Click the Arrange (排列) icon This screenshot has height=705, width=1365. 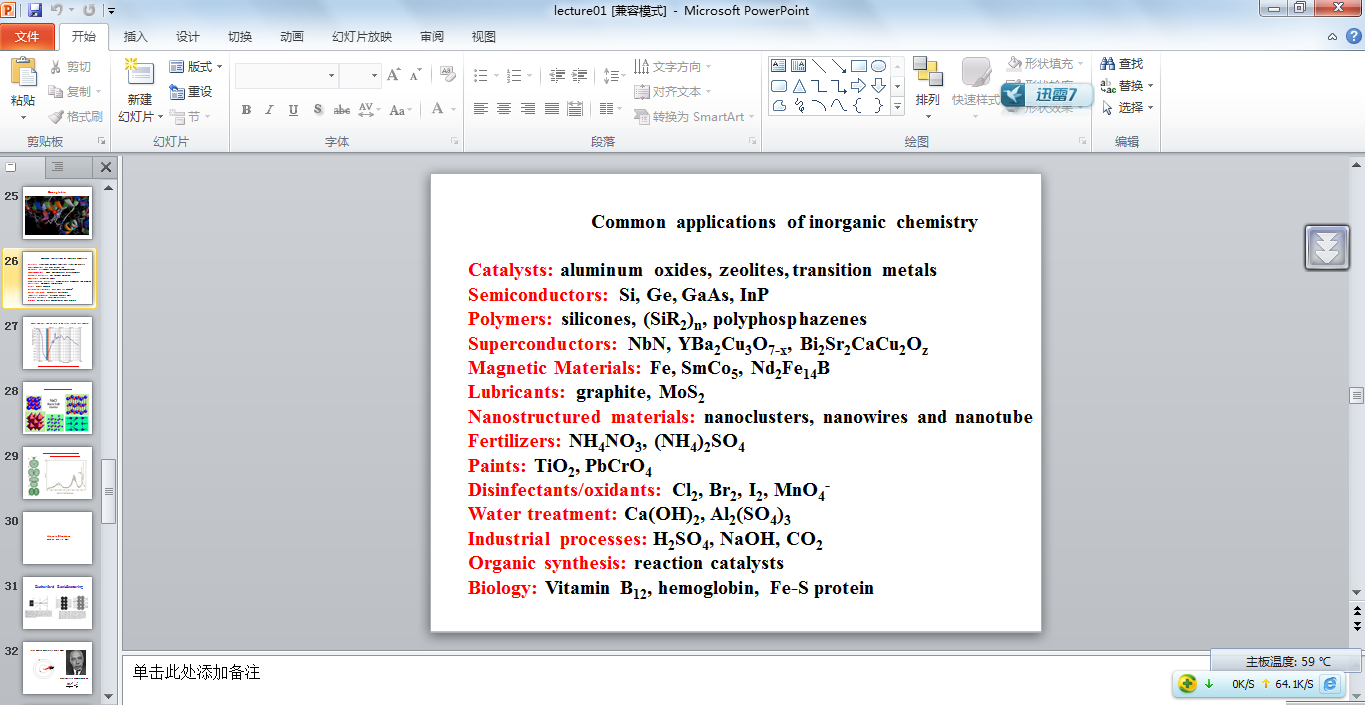927,72
